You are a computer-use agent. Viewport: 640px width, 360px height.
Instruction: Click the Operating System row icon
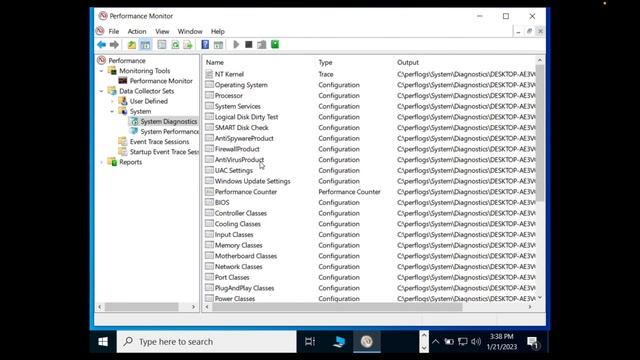(x=209, y=84)
